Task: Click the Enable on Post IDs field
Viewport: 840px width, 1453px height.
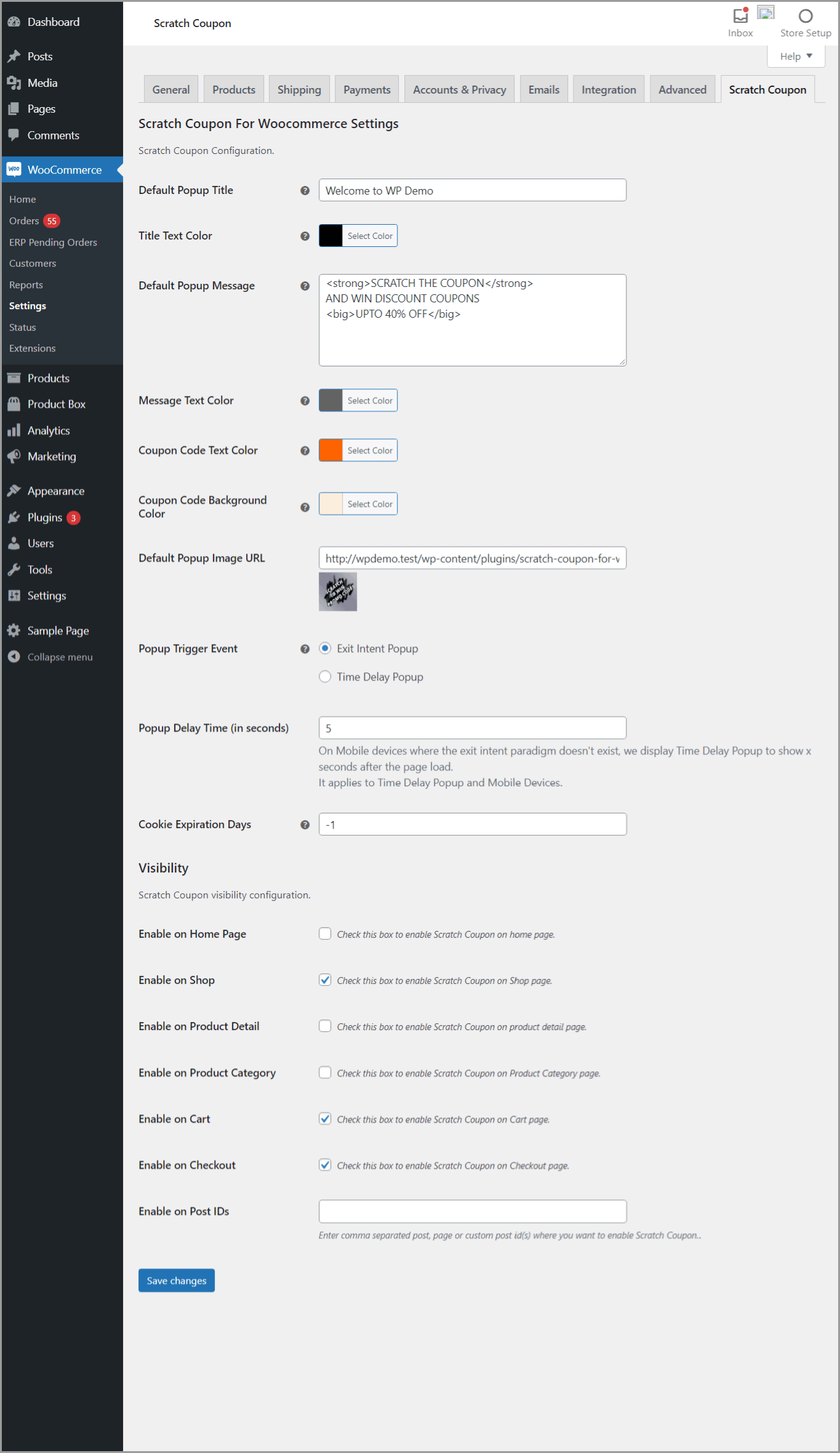Action: (x=473, y=1211)
